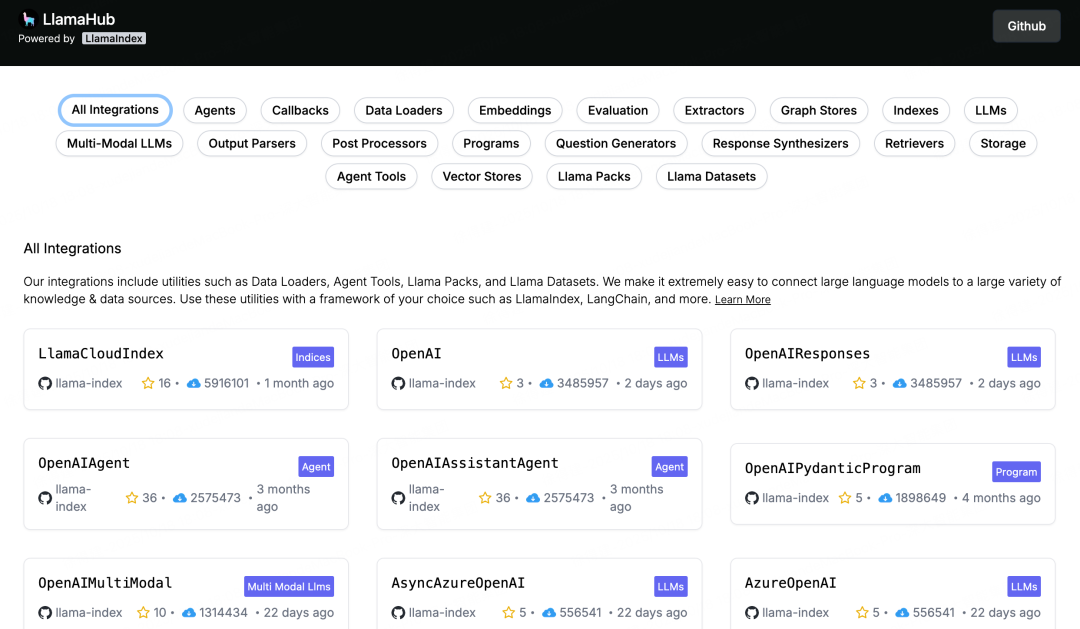Image resolution: width=1080 pixels, height=629 pixels.
Task: Open Graph Stores category
Action: (819, 110)
